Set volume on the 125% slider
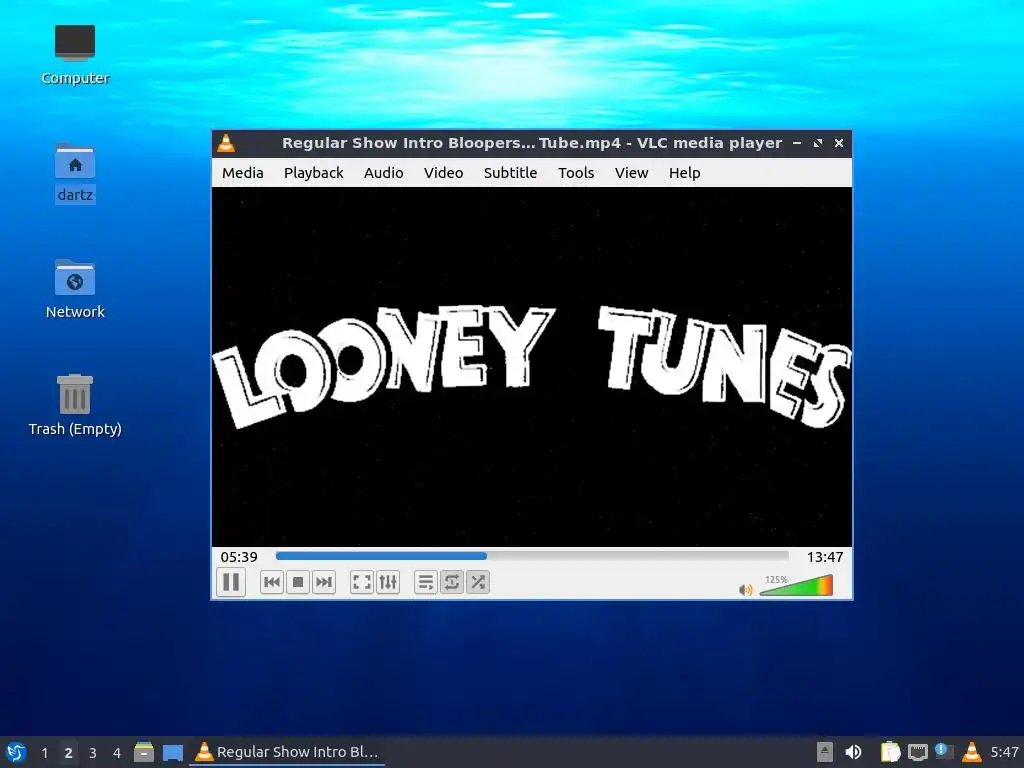Image resolution: width=1024 pixels, height=768 pixels. coord(796,585)
